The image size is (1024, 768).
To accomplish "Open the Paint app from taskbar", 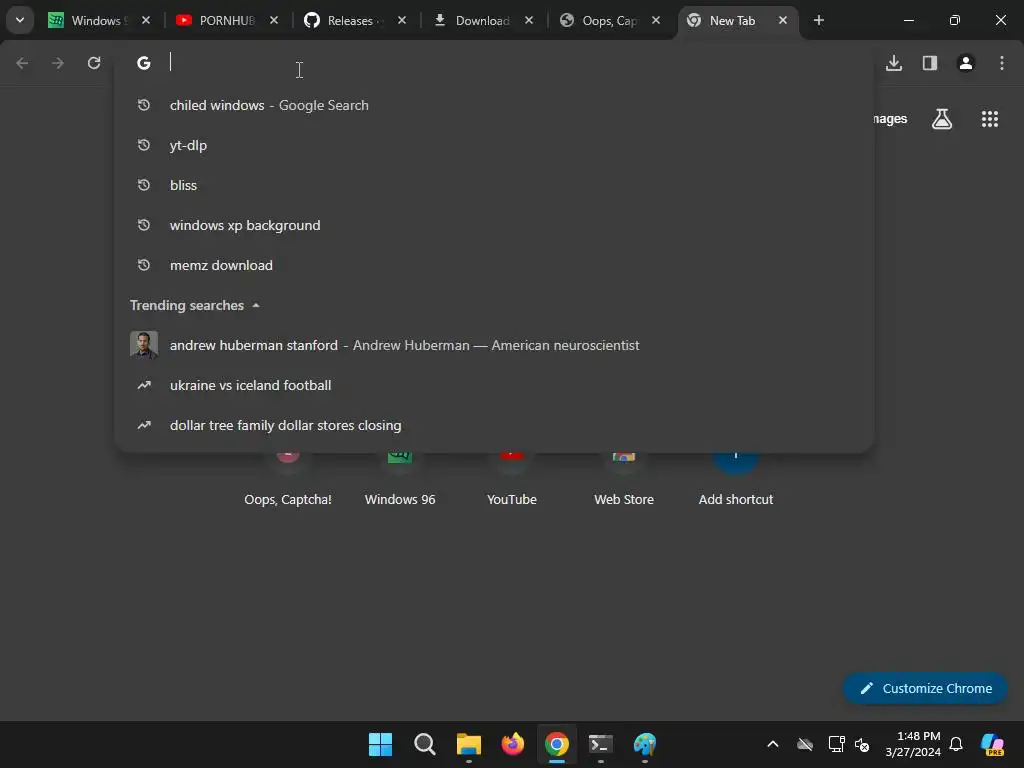I will point(645,744).
